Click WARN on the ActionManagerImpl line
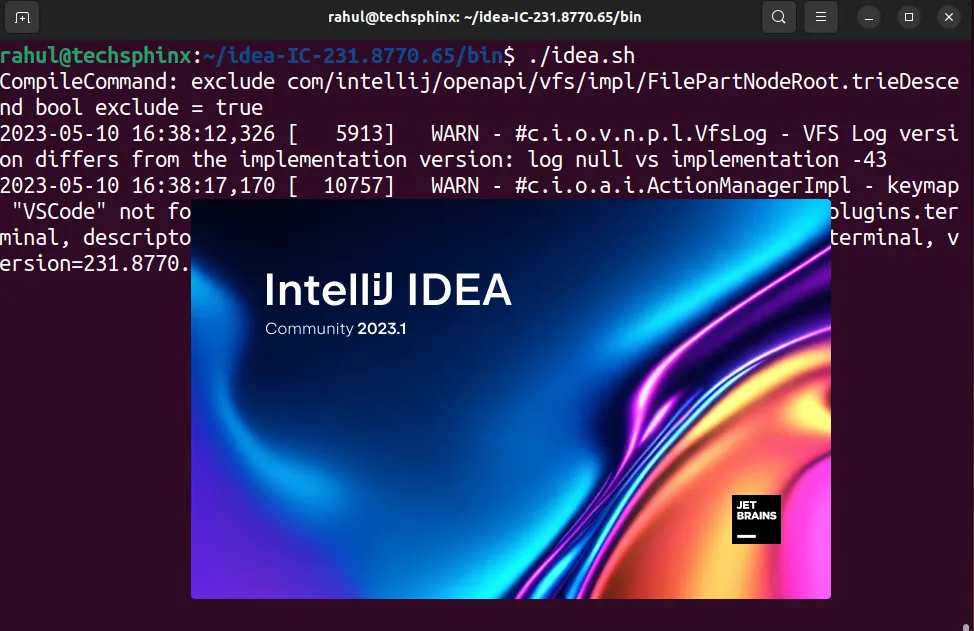This screenshot has width=974, height=631. [x=455, y=186]
